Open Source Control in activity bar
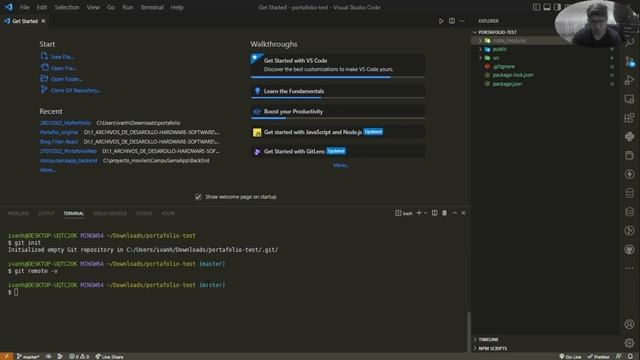The image size is (640, 360). point(629,62)
